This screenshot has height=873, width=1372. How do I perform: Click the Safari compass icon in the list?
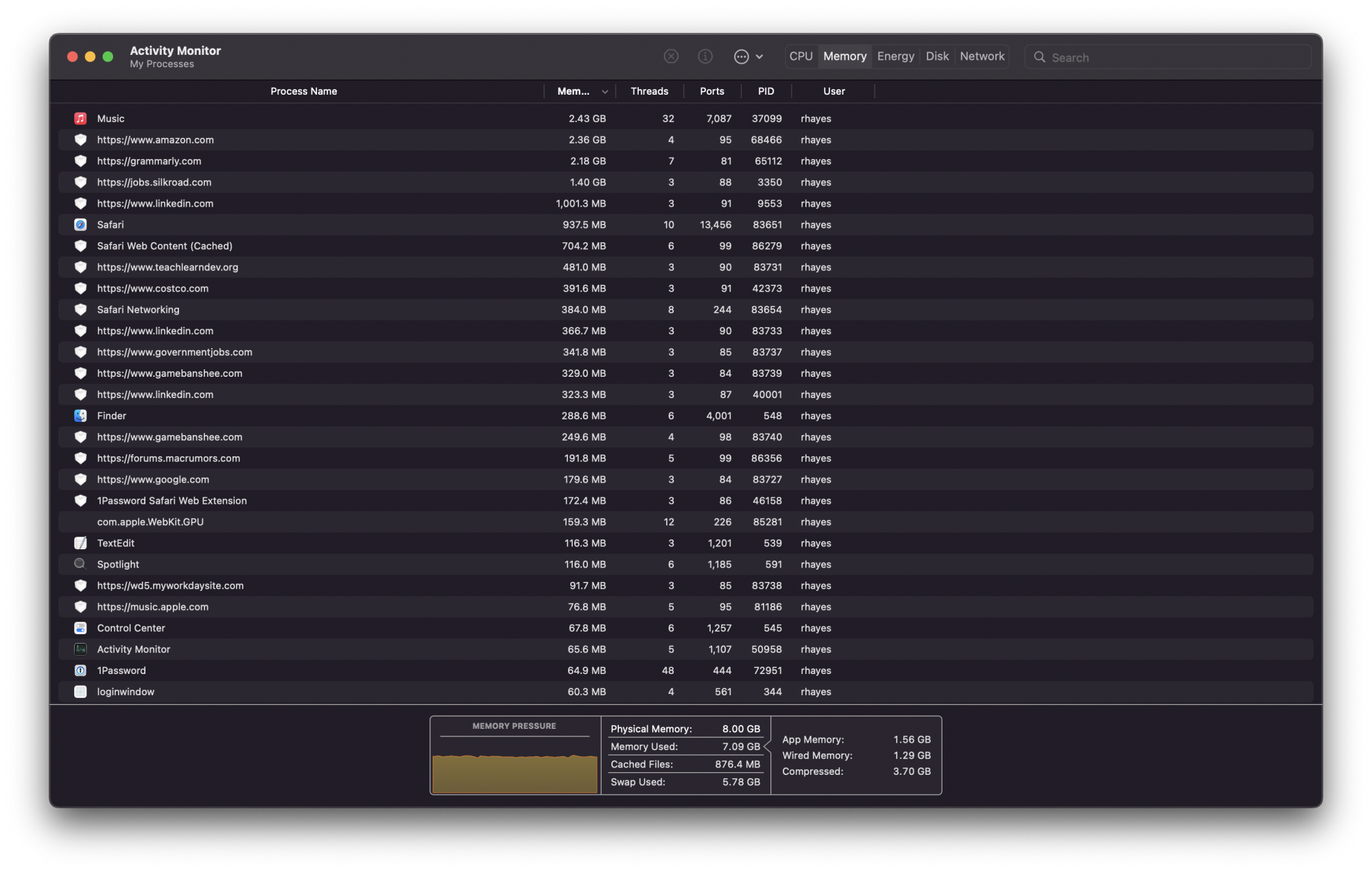(80, 225)
